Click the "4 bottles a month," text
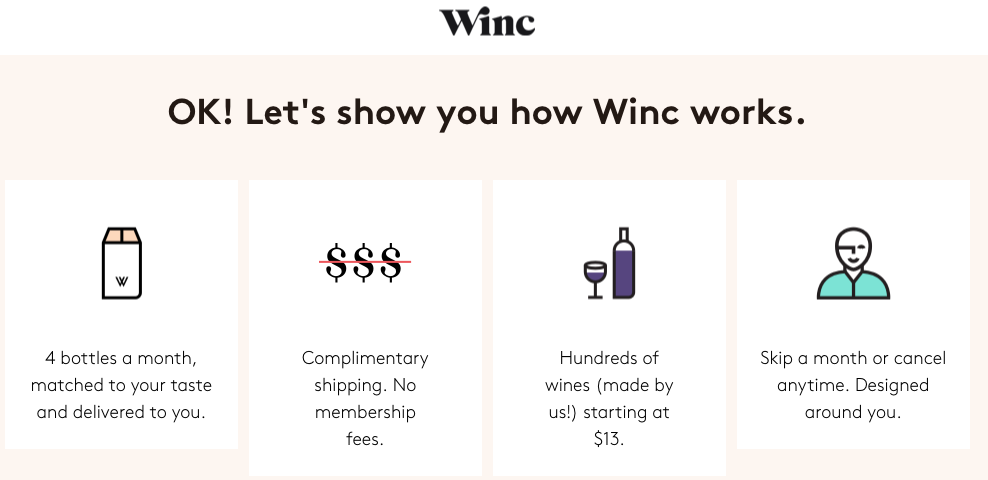 [121, 358]
